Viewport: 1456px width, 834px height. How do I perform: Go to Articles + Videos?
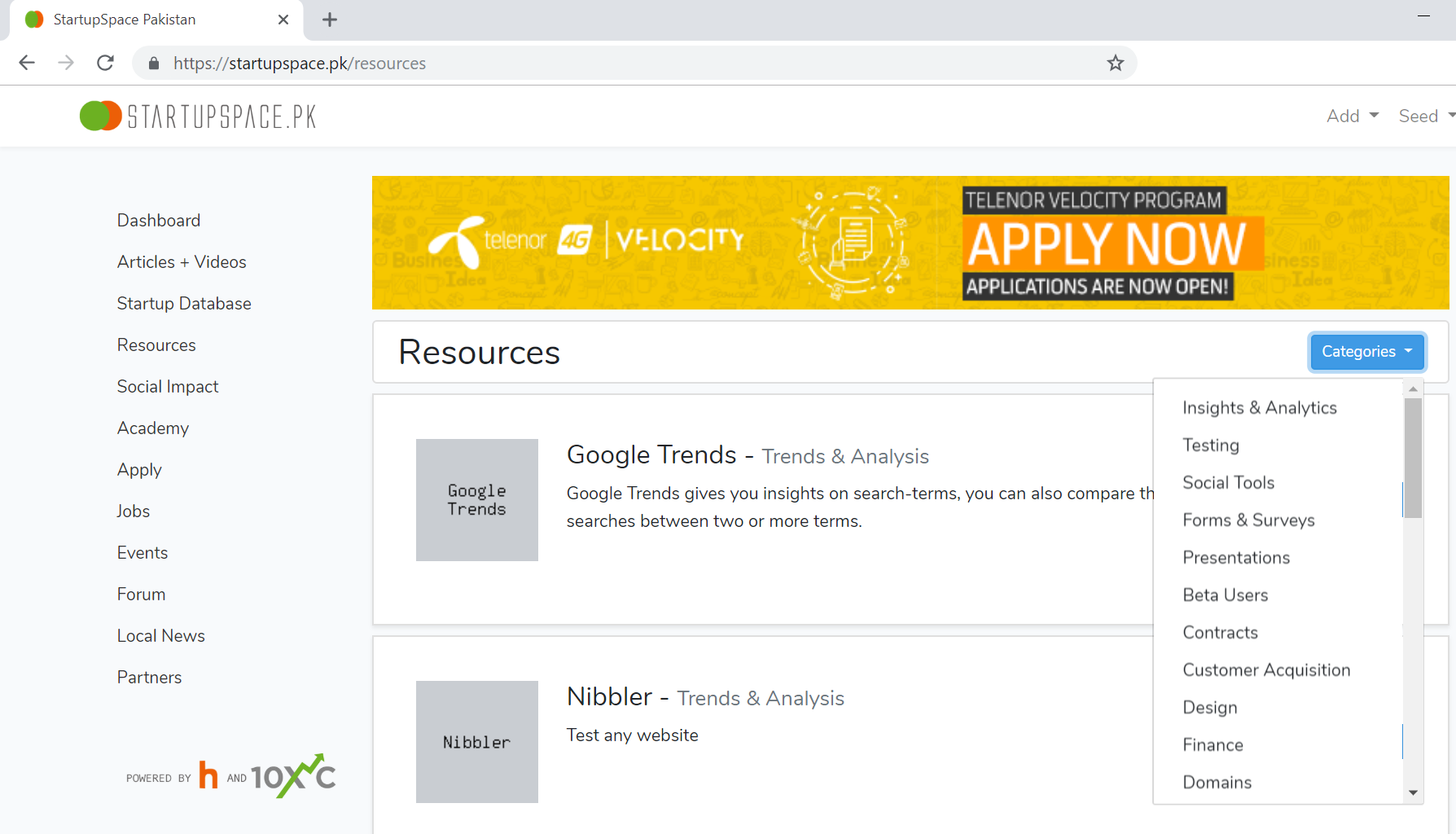pos(182,262)
